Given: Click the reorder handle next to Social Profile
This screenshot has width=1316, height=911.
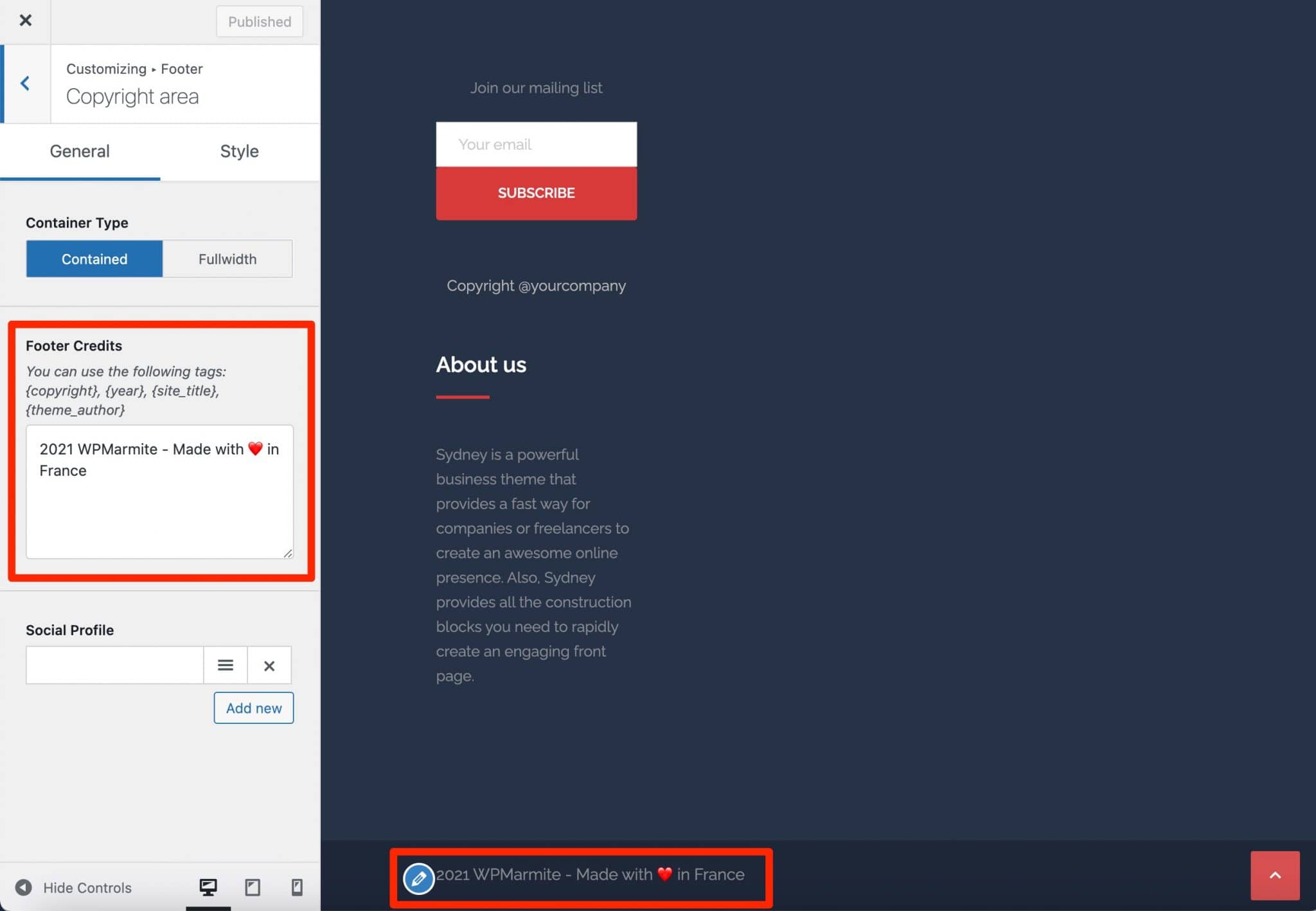Looking at the screenshot, I should 225,665.
